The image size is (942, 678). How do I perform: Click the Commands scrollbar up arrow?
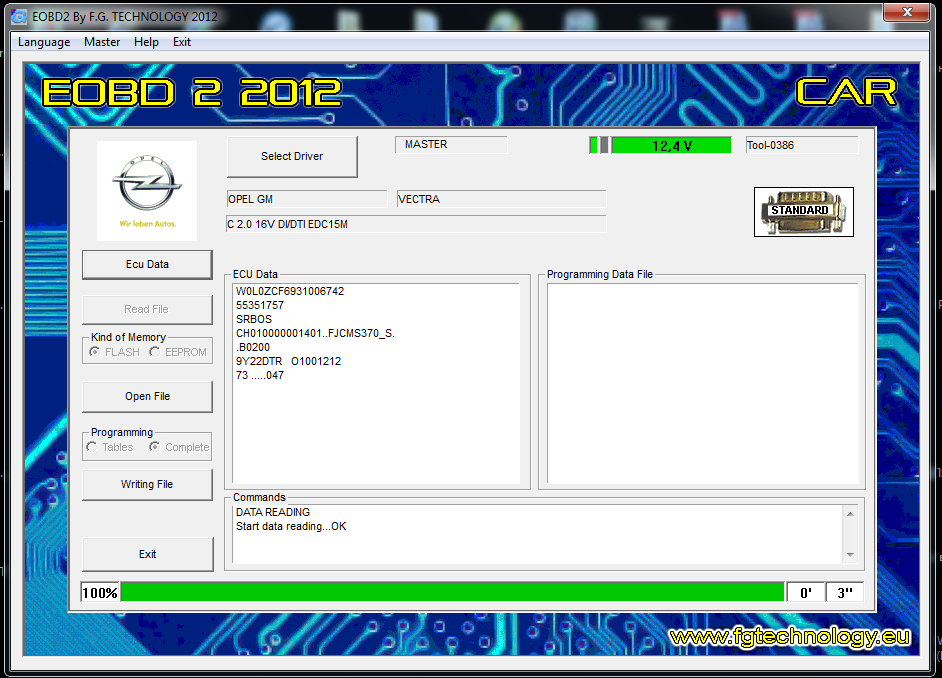coord(850,514)
